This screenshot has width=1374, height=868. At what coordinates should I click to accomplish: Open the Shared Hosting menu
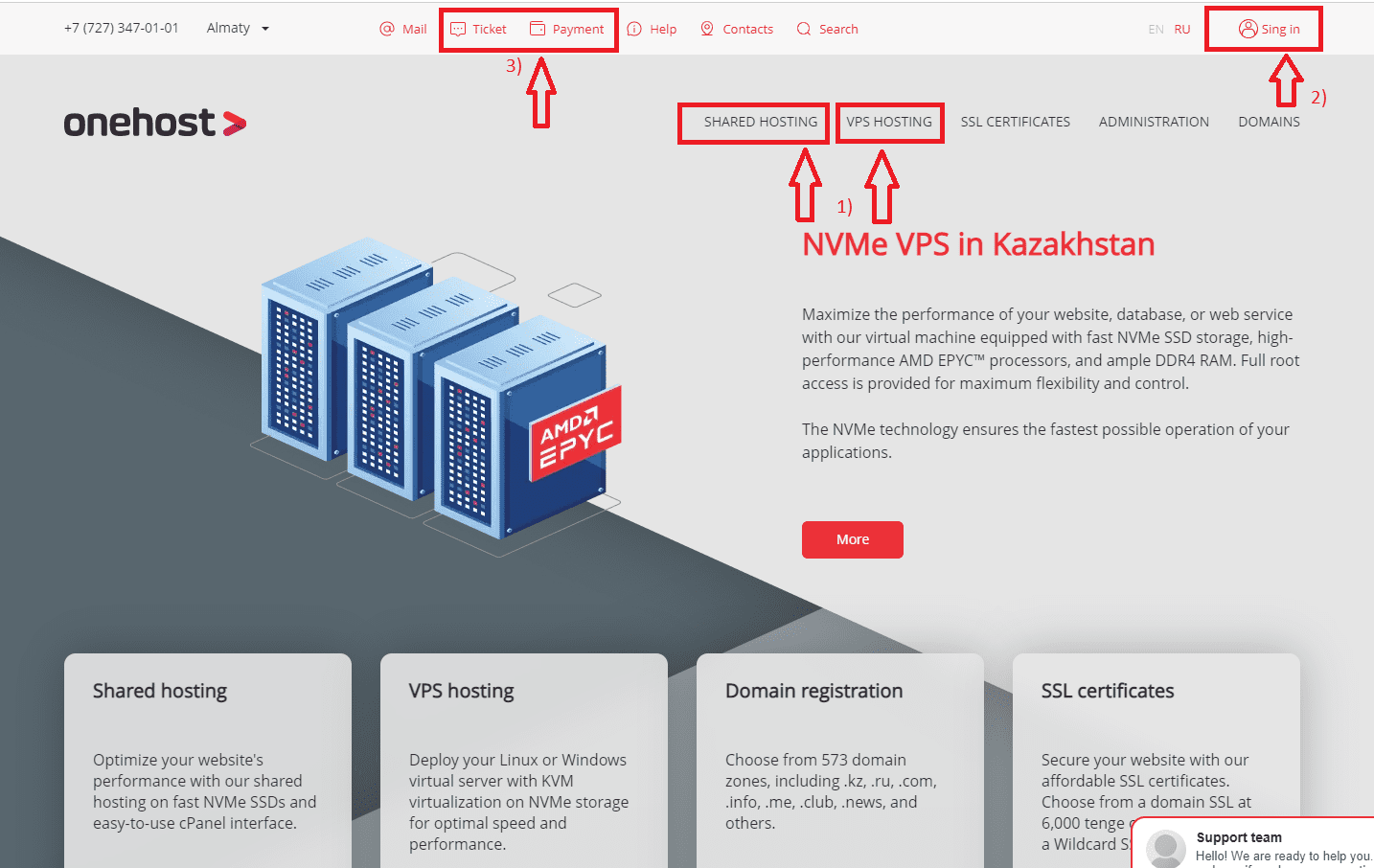761,122
